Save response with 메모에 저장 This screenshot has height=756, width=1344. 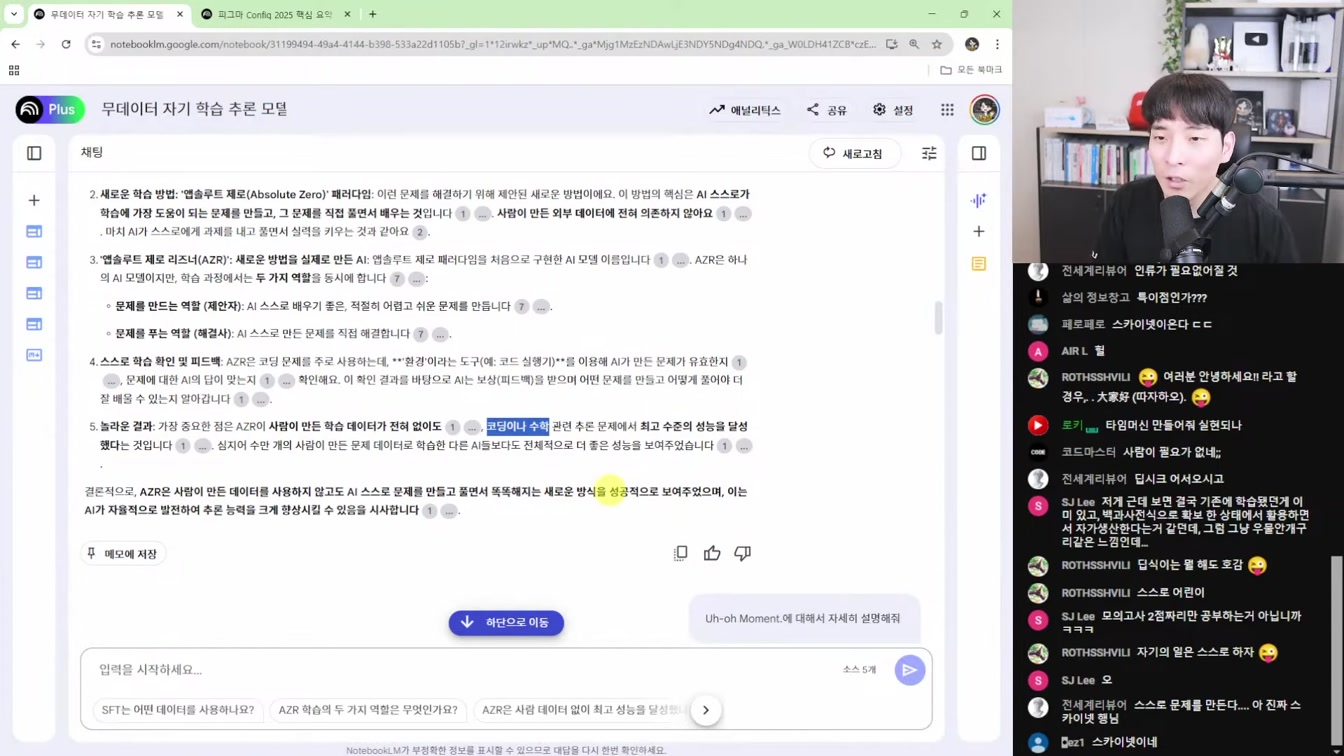(122, 553)
